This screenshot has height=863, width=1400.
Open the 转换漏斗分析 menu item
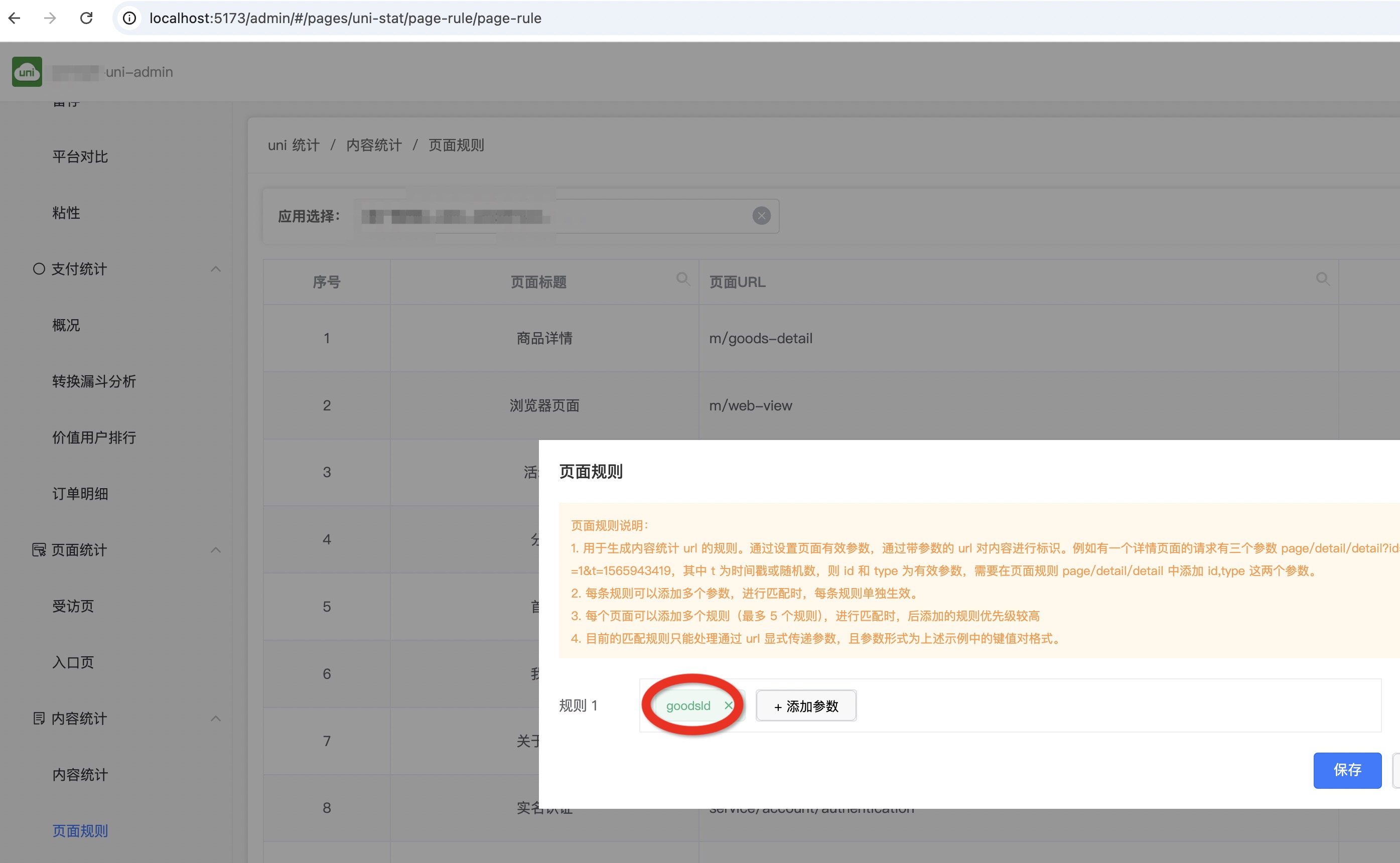point(94,381)
